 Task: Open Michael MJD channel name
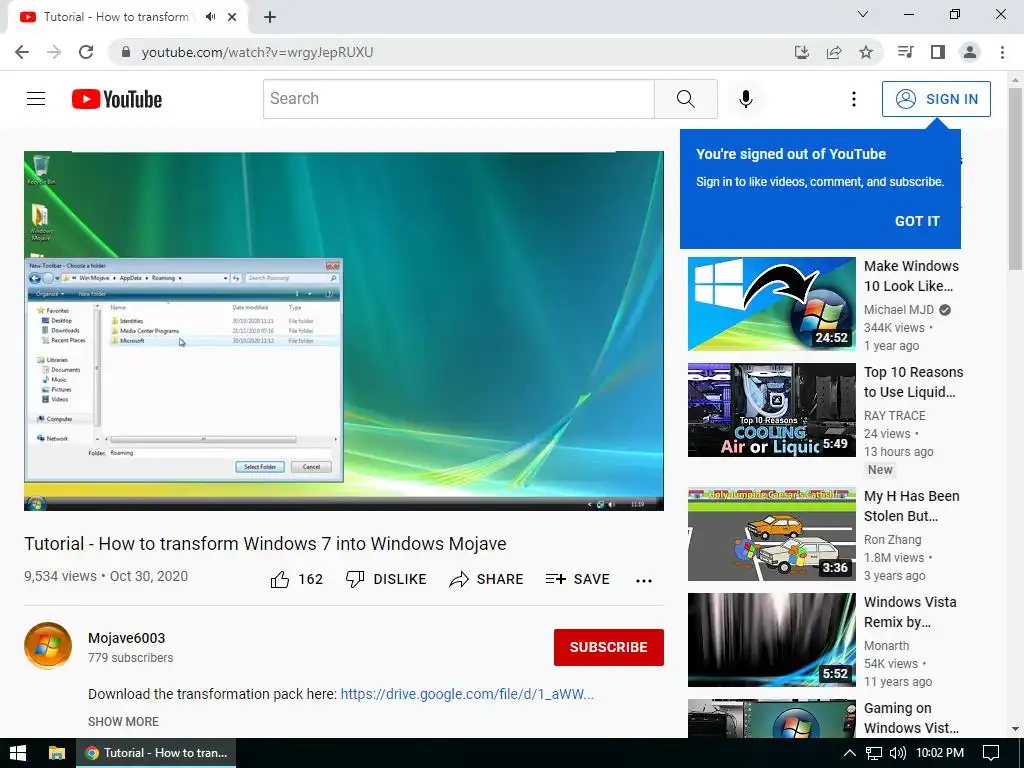coord(899,310)
